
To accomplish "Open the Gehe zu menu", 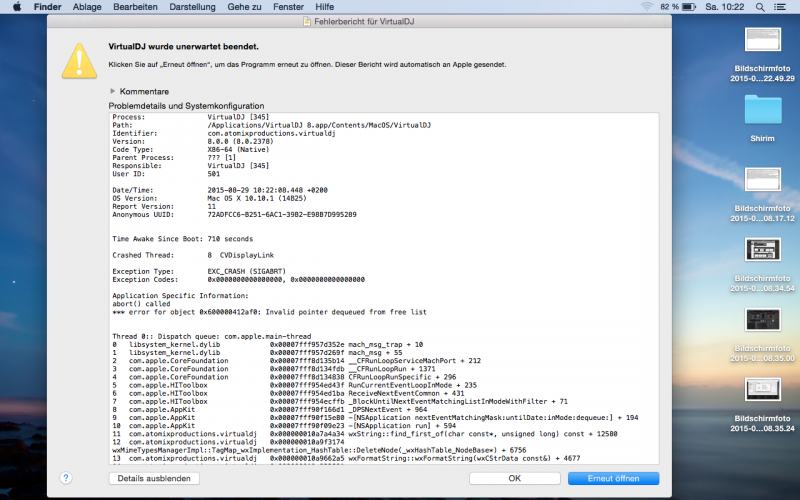I will tap(244, 7).
